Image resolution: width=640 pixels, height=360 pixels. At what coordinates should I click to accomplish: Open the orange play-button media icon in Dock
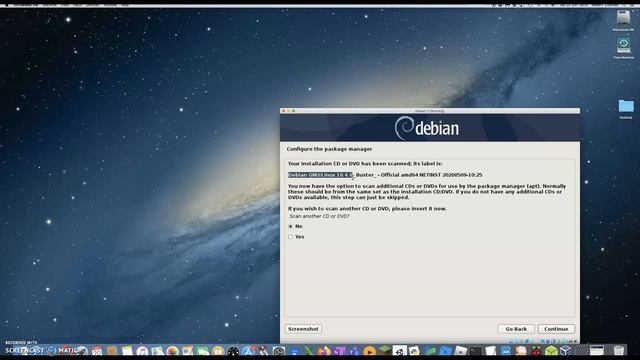tap(369, 351)
